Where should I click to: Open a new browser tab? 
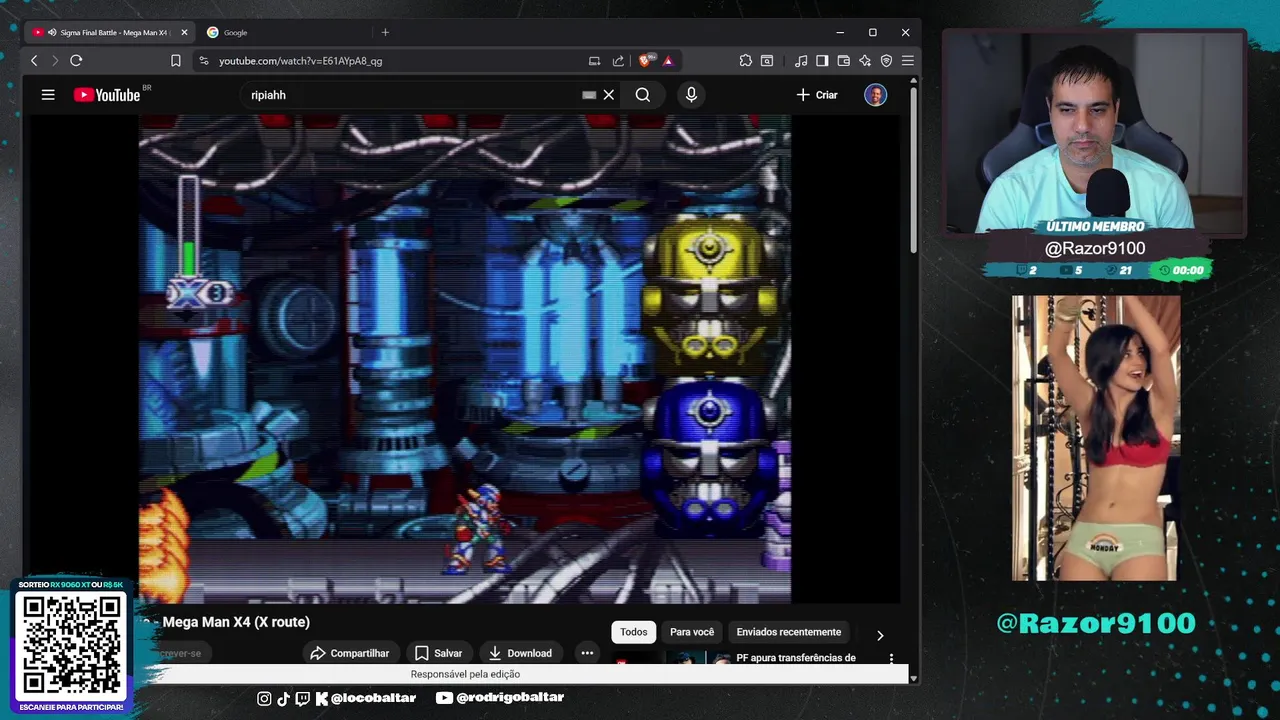coord(385,32)
